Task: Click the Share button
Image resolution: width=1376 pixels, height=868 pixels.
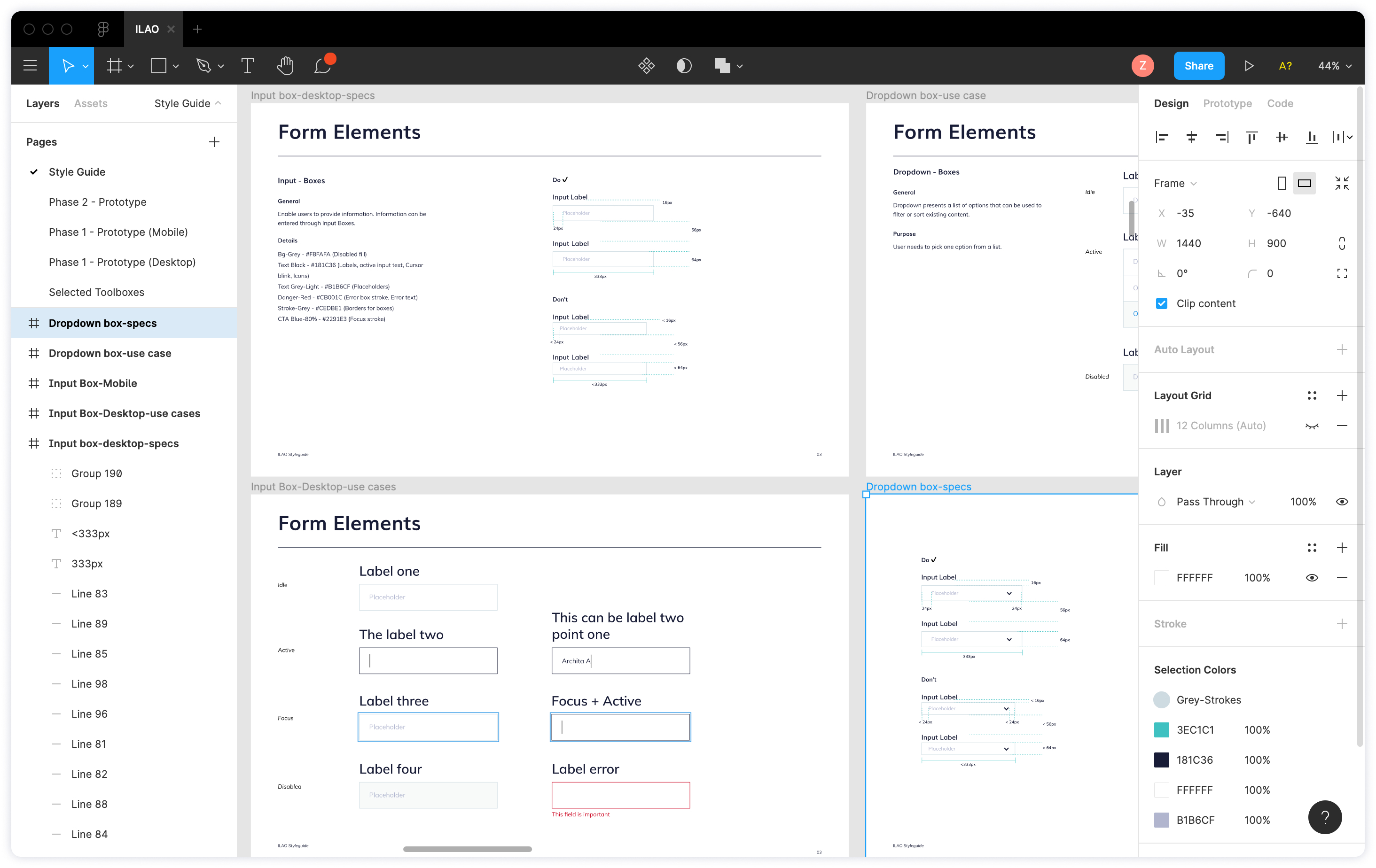Action: pyautogui.click(x=1198, y=65)
